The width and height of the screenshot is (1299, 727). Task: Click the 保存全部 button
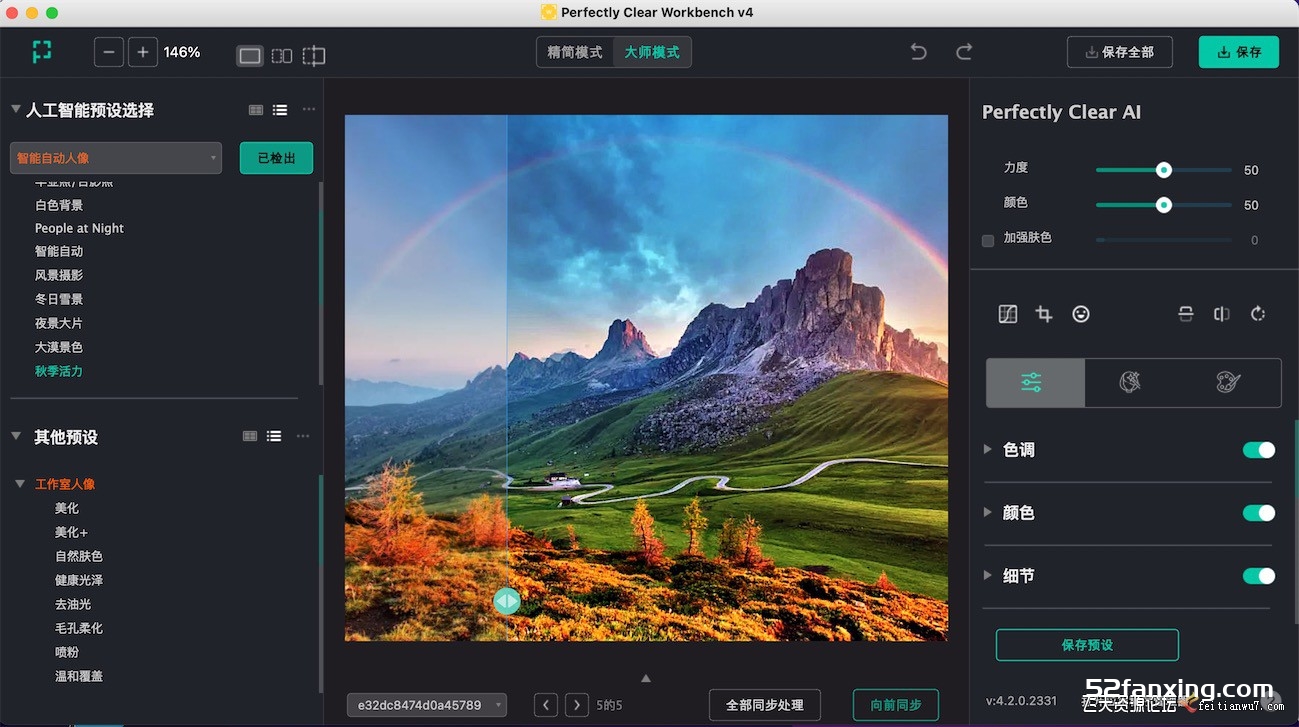pos(1119,52)
